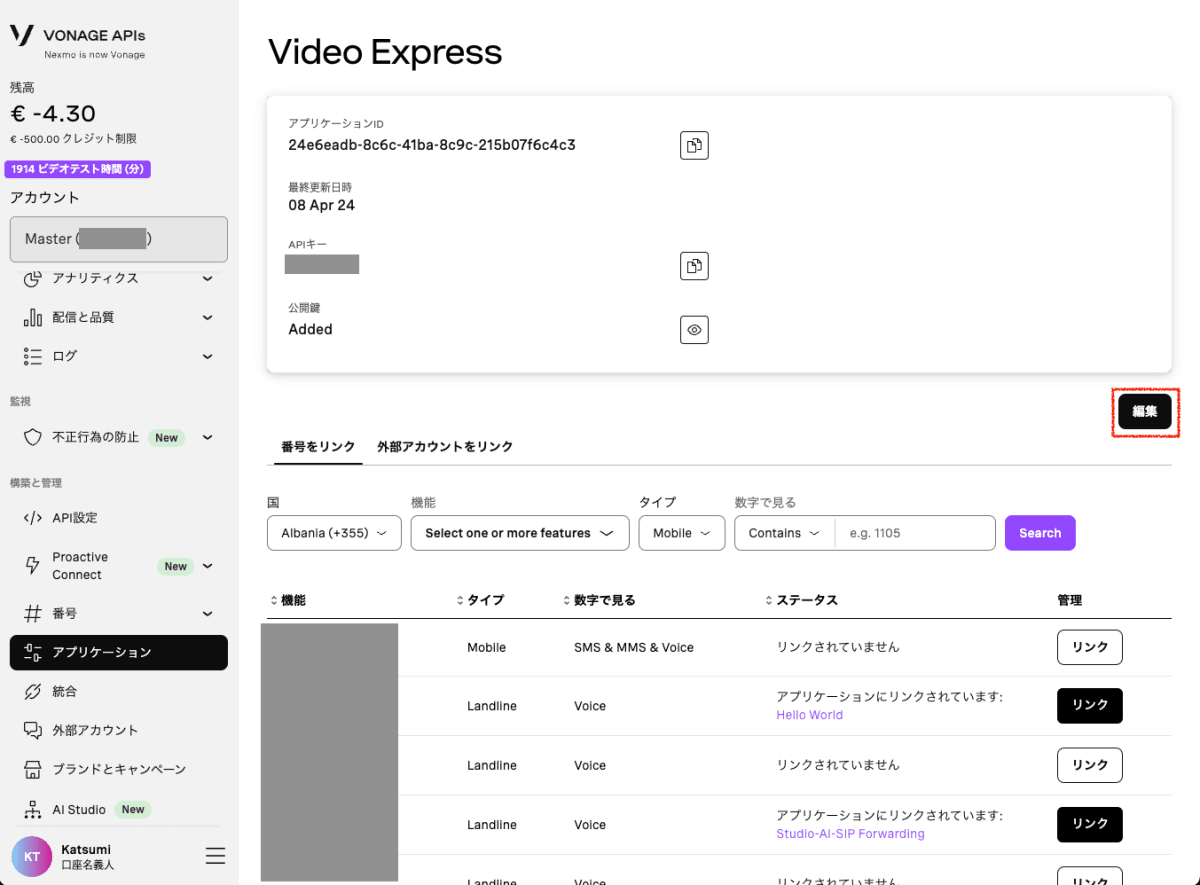Screen dimensions: 1200x885
Task: Sort by the 数字で見る column header
Action: click(x=599, y=600)
